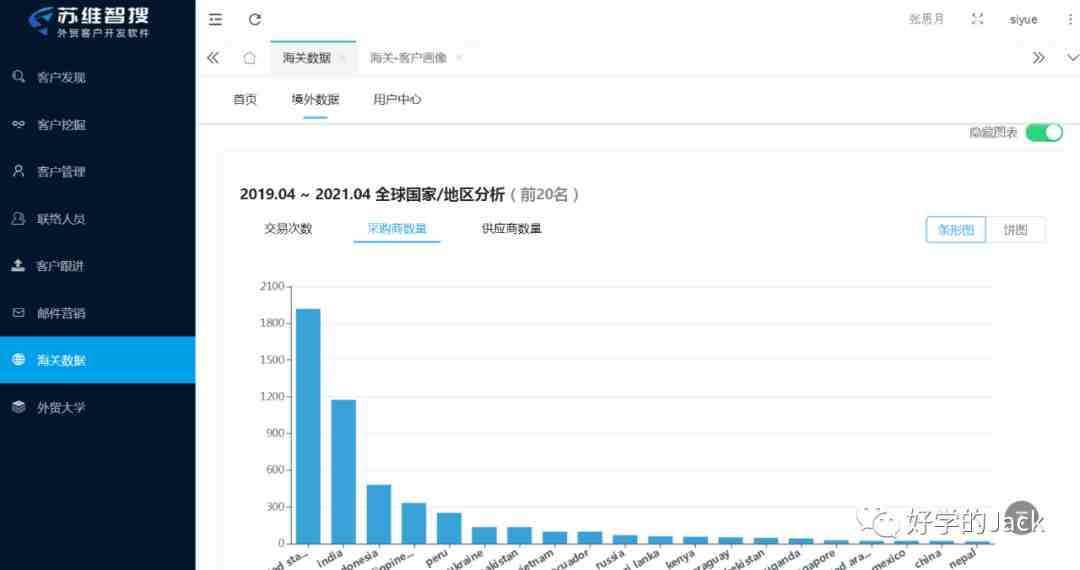Viewport: 1080px width, 570px height.
Task: Open the 首页 sub-navigation item
Action: pyautogui.click(x=245, y=99)
